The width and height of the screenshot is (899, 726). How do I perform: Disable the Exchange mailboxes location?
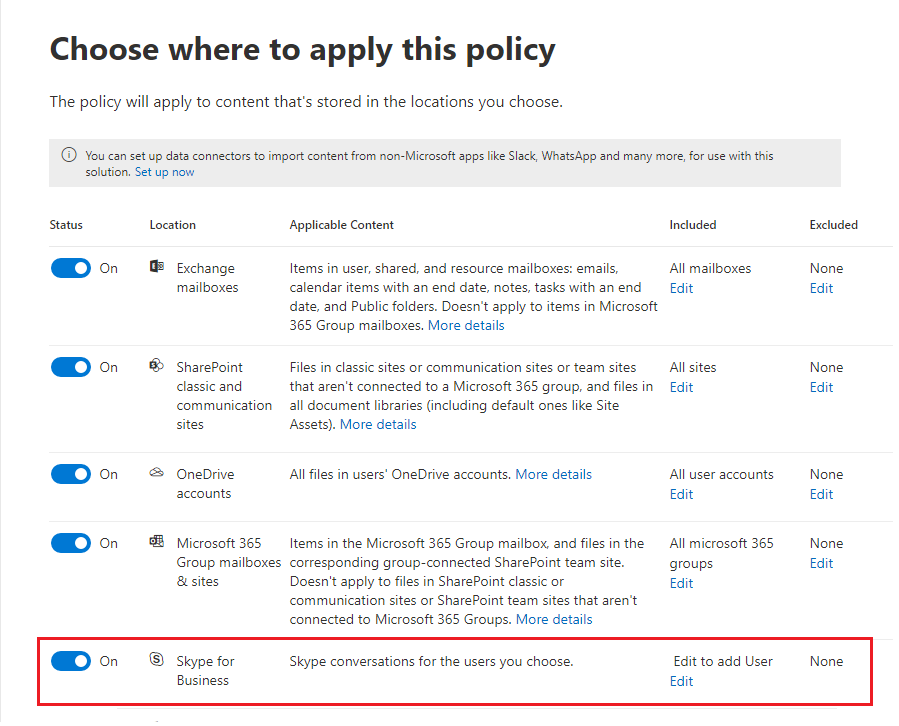click(x=71, y=268)
